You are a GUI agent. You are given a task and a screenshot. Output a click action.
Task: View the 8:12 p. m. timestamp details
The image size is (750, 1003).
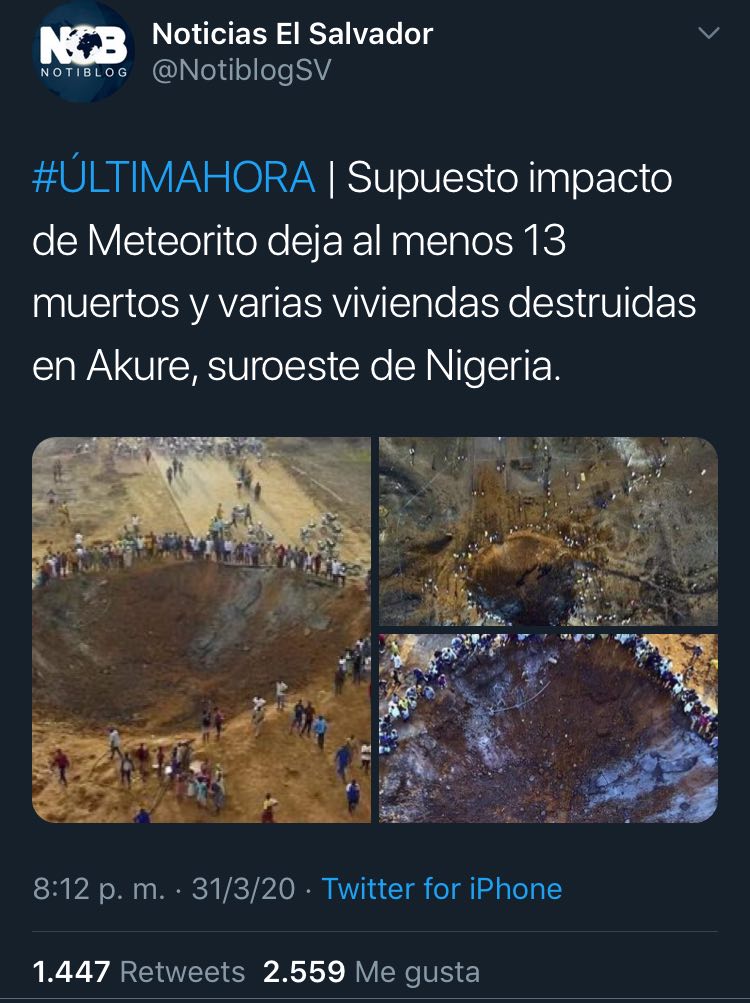99,889
